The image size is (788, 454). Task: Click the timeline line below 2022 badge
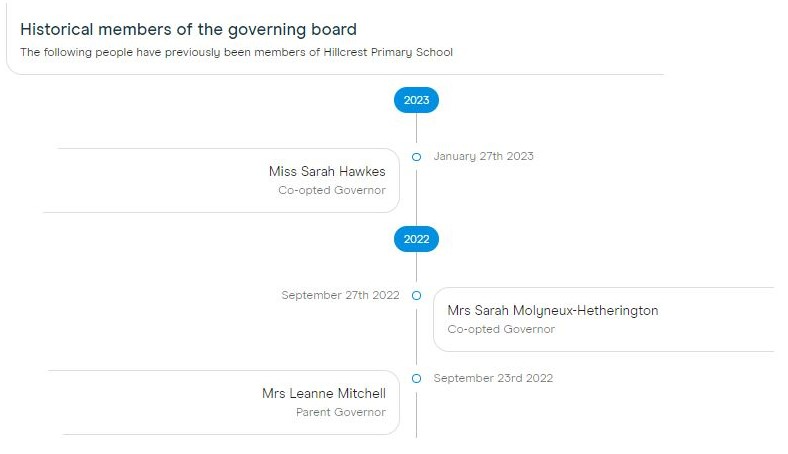[416, 267]
